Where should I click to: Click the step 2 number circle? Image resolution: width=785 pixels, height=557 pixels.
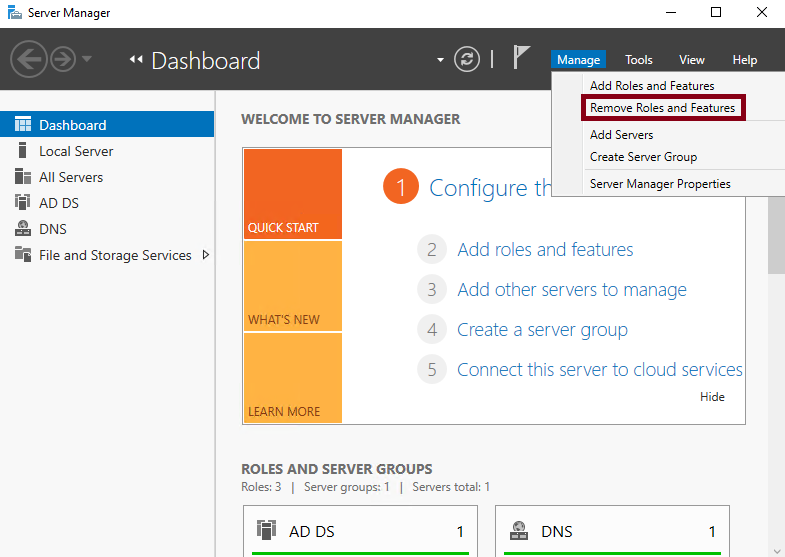432,249
